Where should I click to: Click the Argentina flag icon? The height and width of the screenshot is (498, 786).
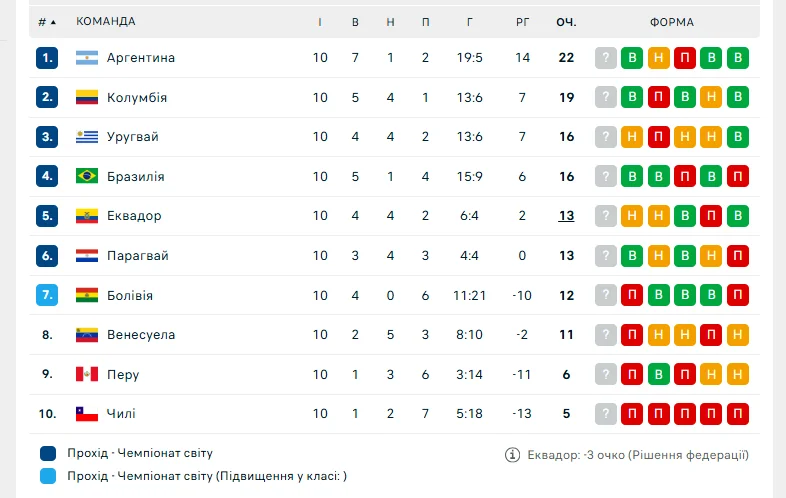pyautogui.click(x=87, y=58)
